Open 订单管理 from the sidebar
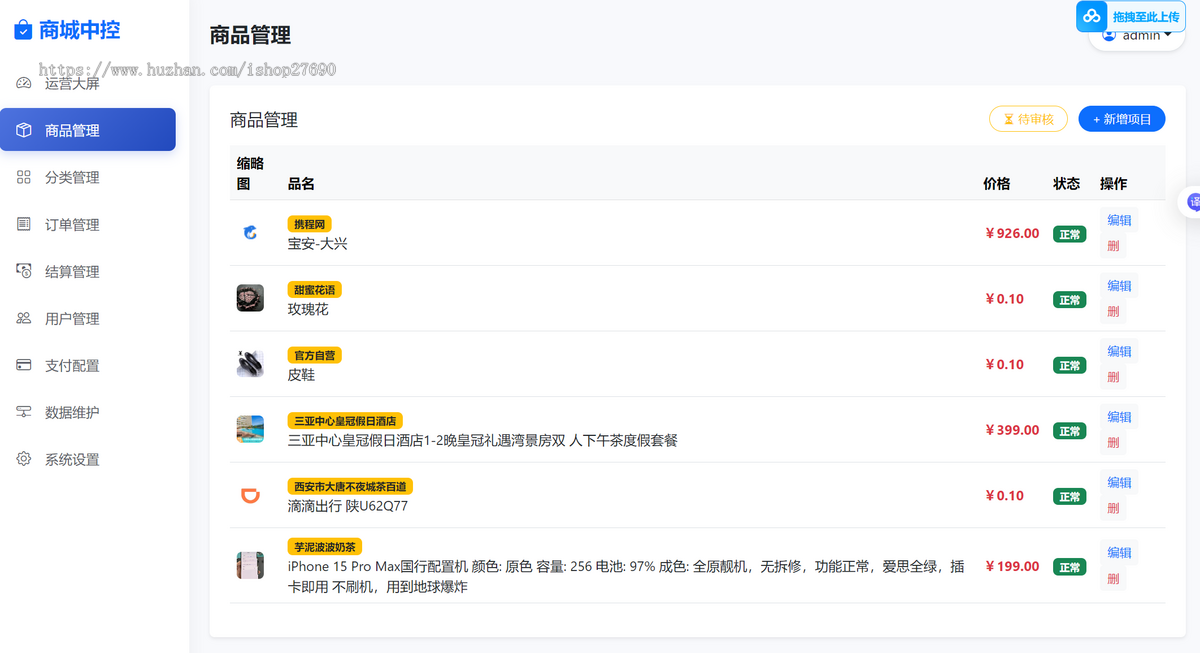This screenshot has height=653, width=1200. coord(88,224)
